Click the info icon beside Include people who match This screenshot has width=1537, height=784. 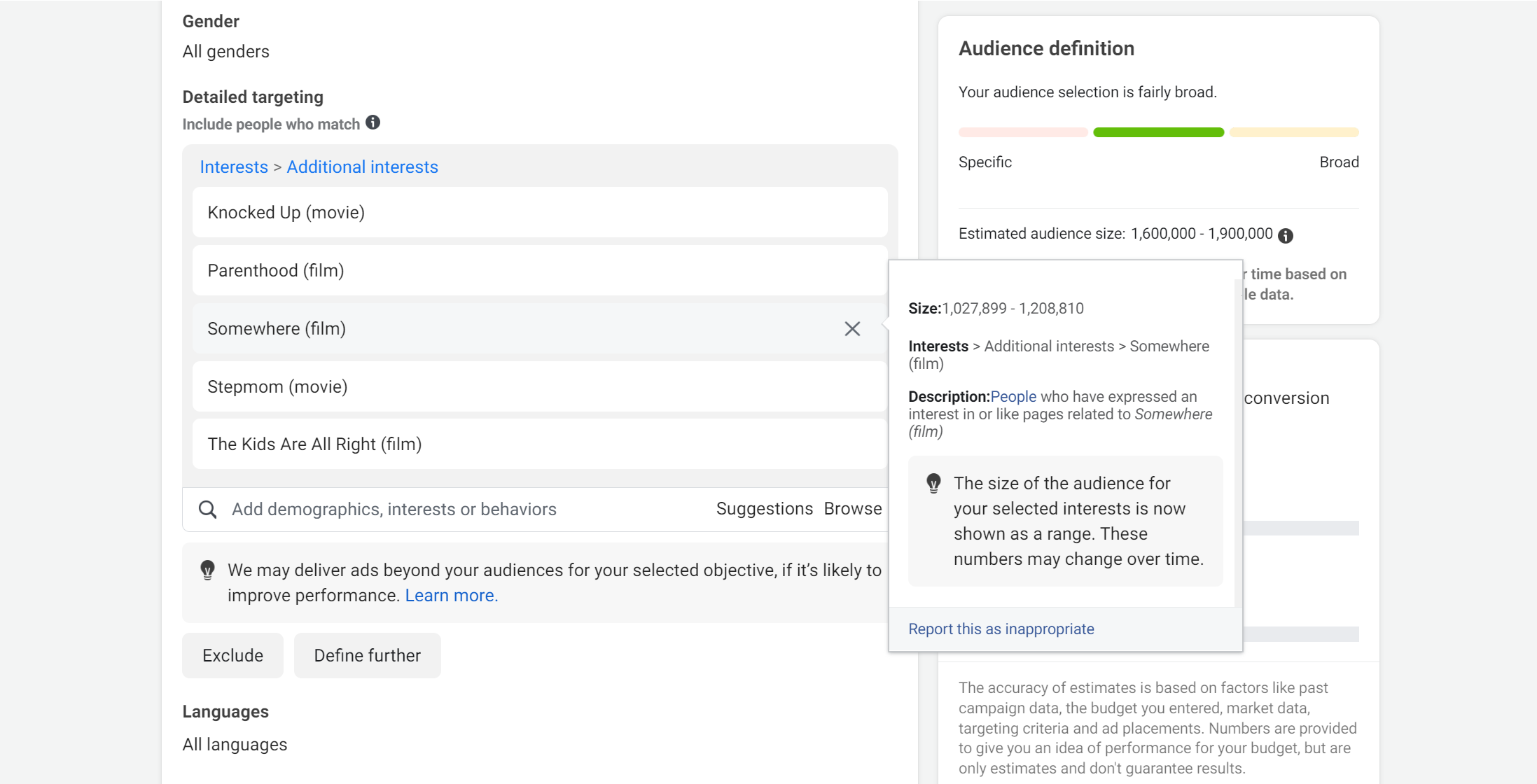pyautogui.click(x=373, y=122)
